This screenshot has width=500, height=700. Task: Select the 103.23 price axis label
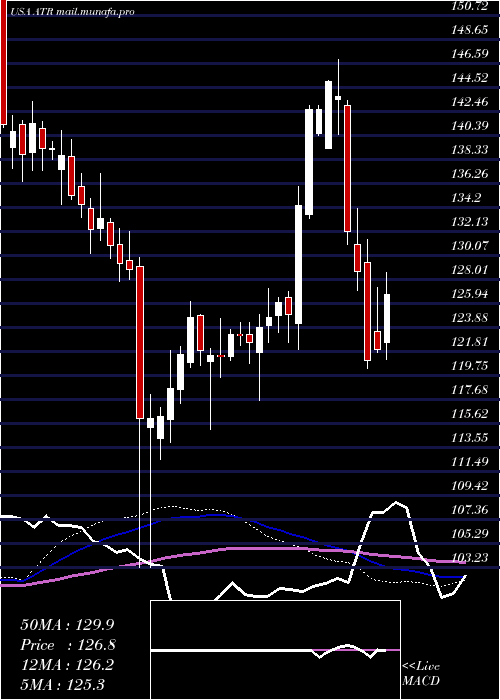pyautogui.click(x=470, y=558)
